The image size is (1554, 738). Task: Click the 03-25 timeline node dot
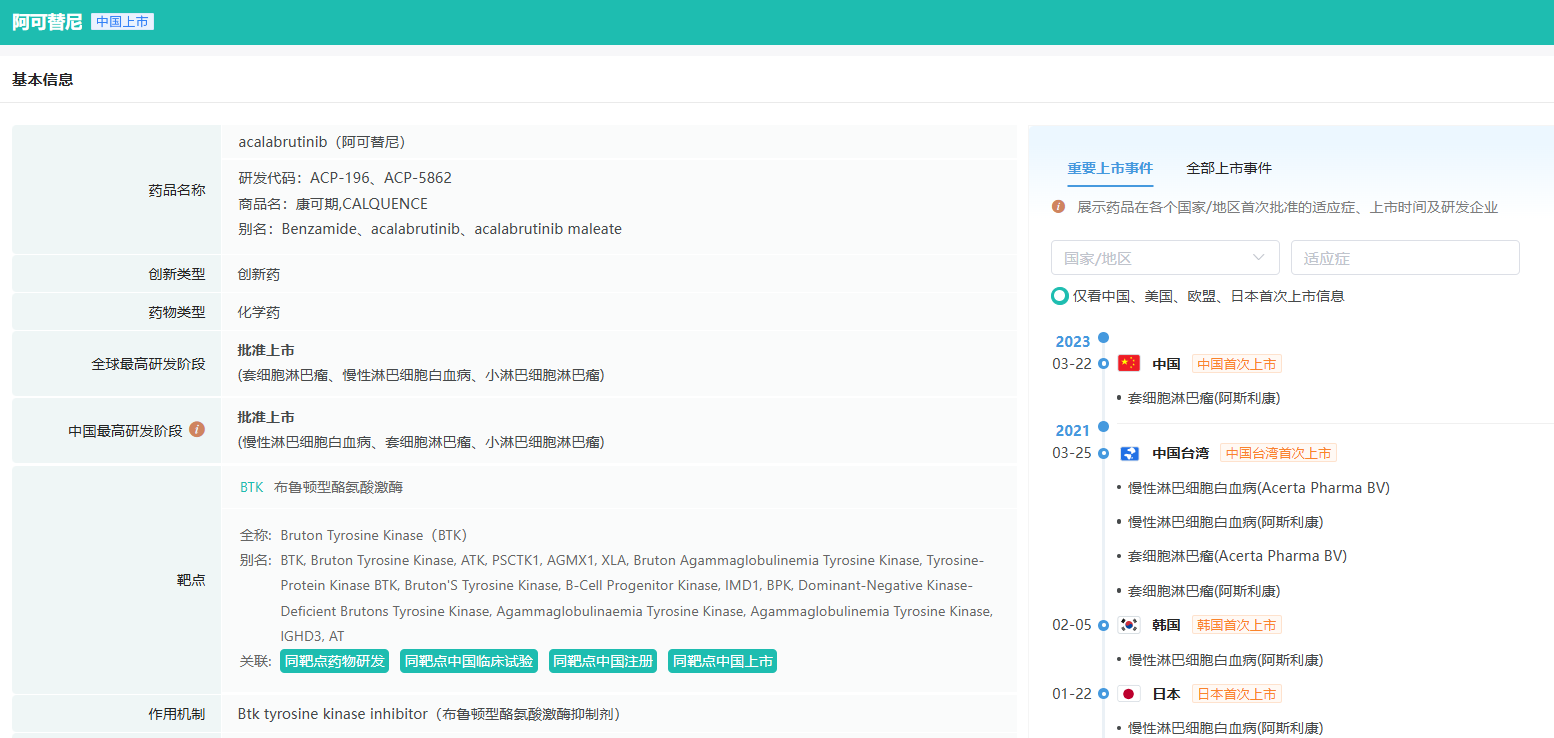(1103, 453)
